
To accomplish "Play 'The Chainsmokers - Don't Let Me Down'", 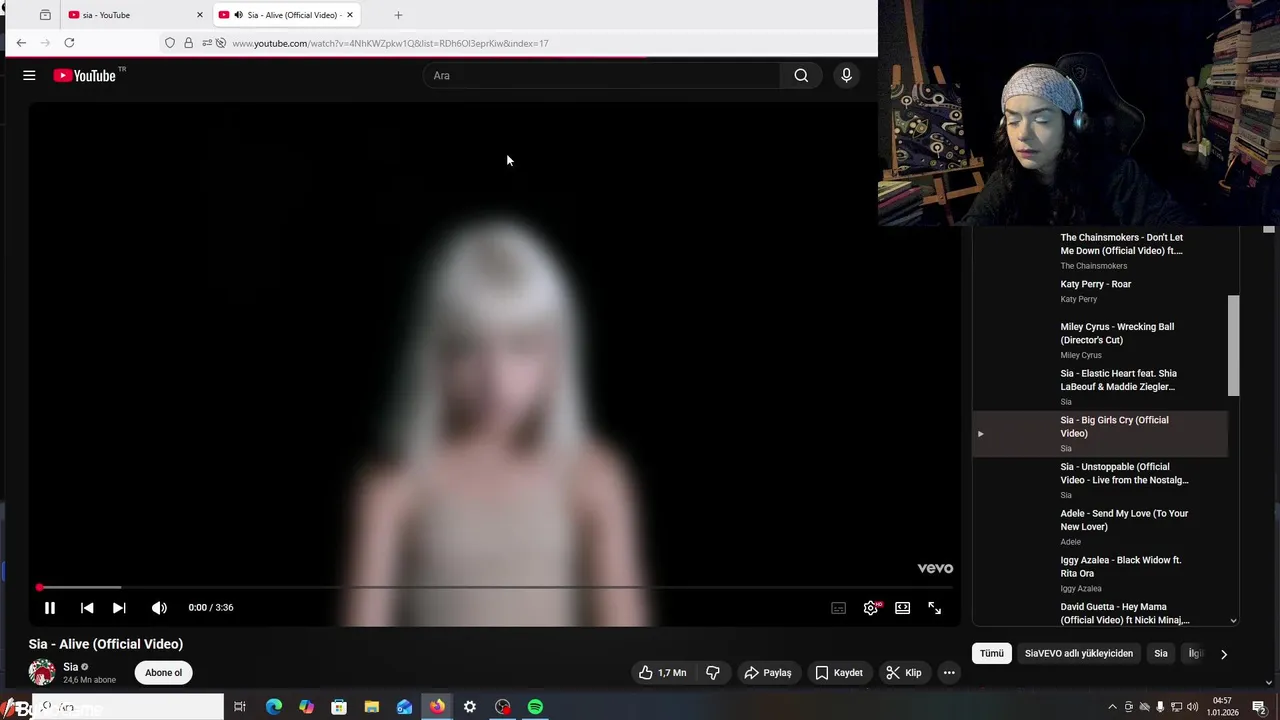I will click(x=1100, y=250).
